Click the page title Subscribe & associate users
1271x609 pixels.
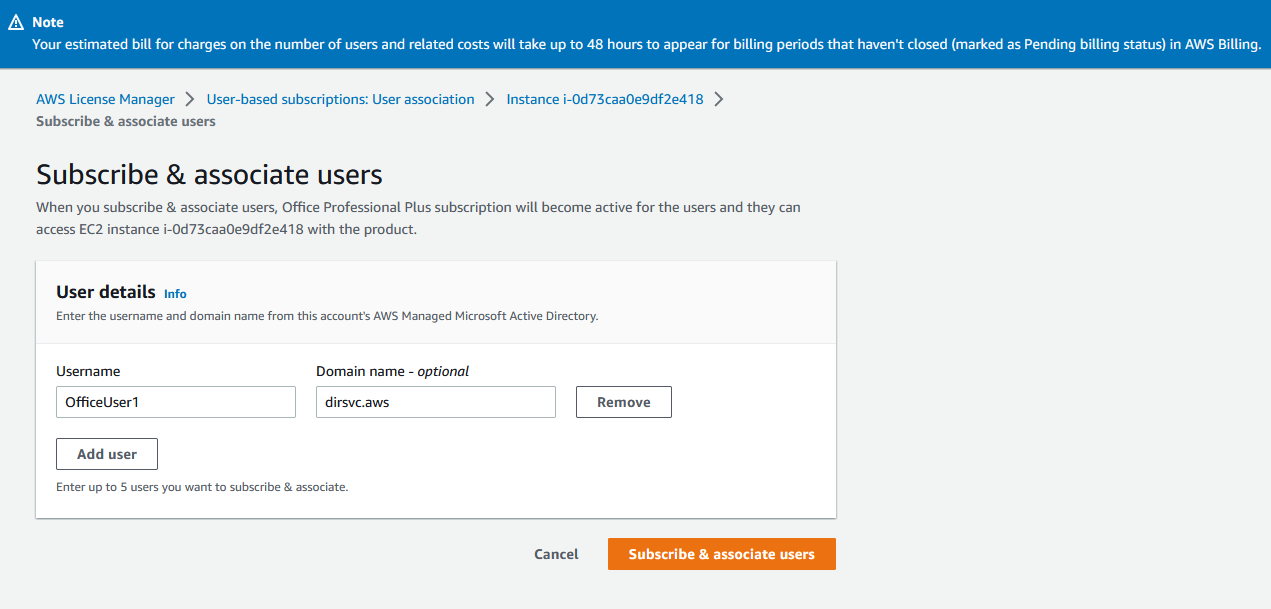point(208,173)
